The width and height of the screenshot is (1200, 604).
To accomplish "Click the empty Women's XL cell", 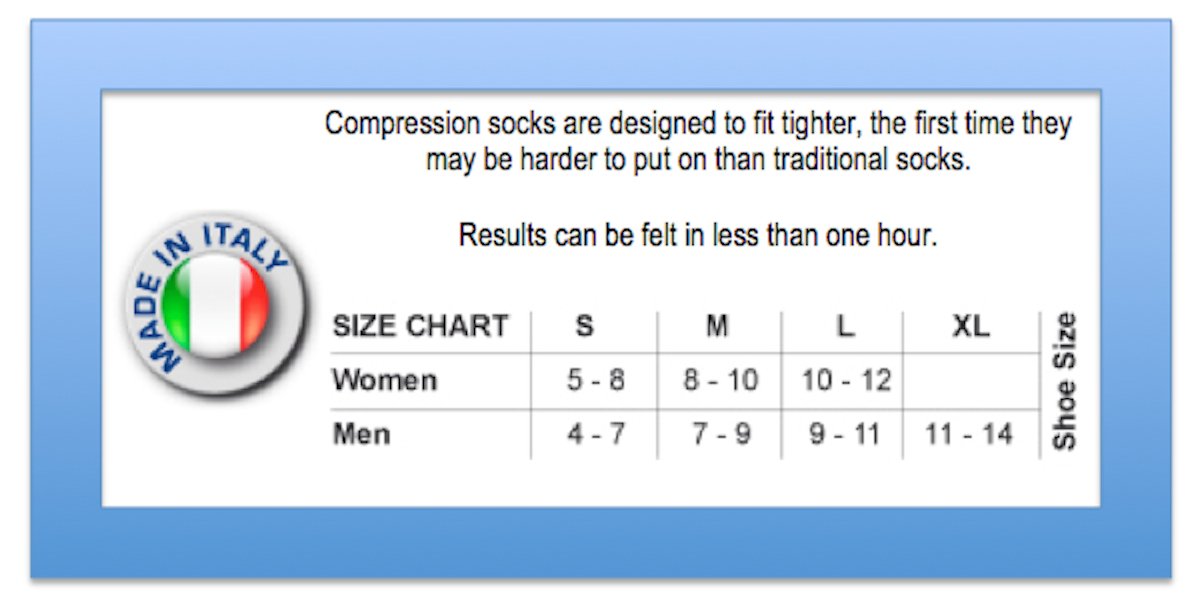I will click(x=971, y=381).
